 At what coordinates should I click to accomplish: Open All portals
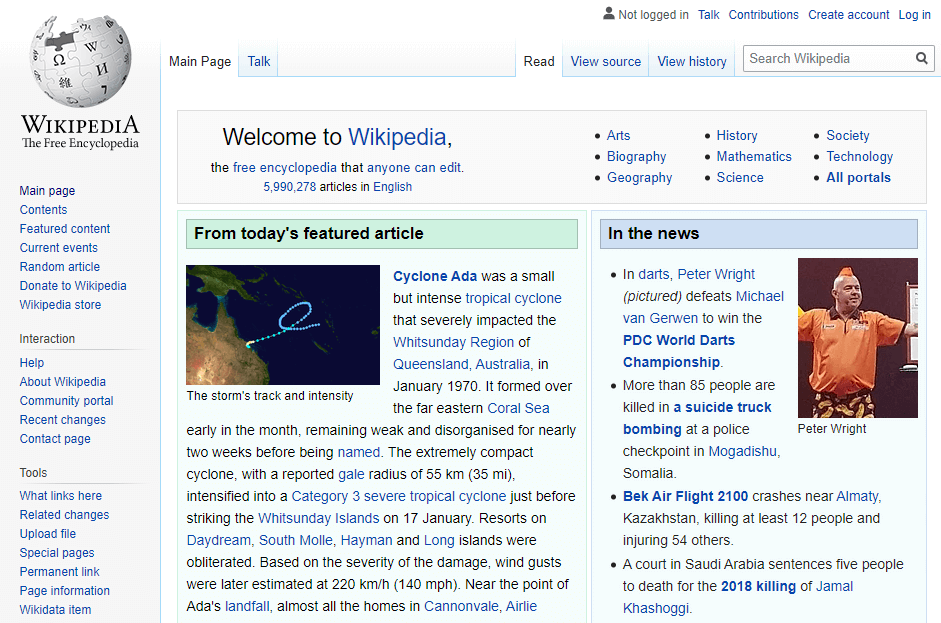858,177
